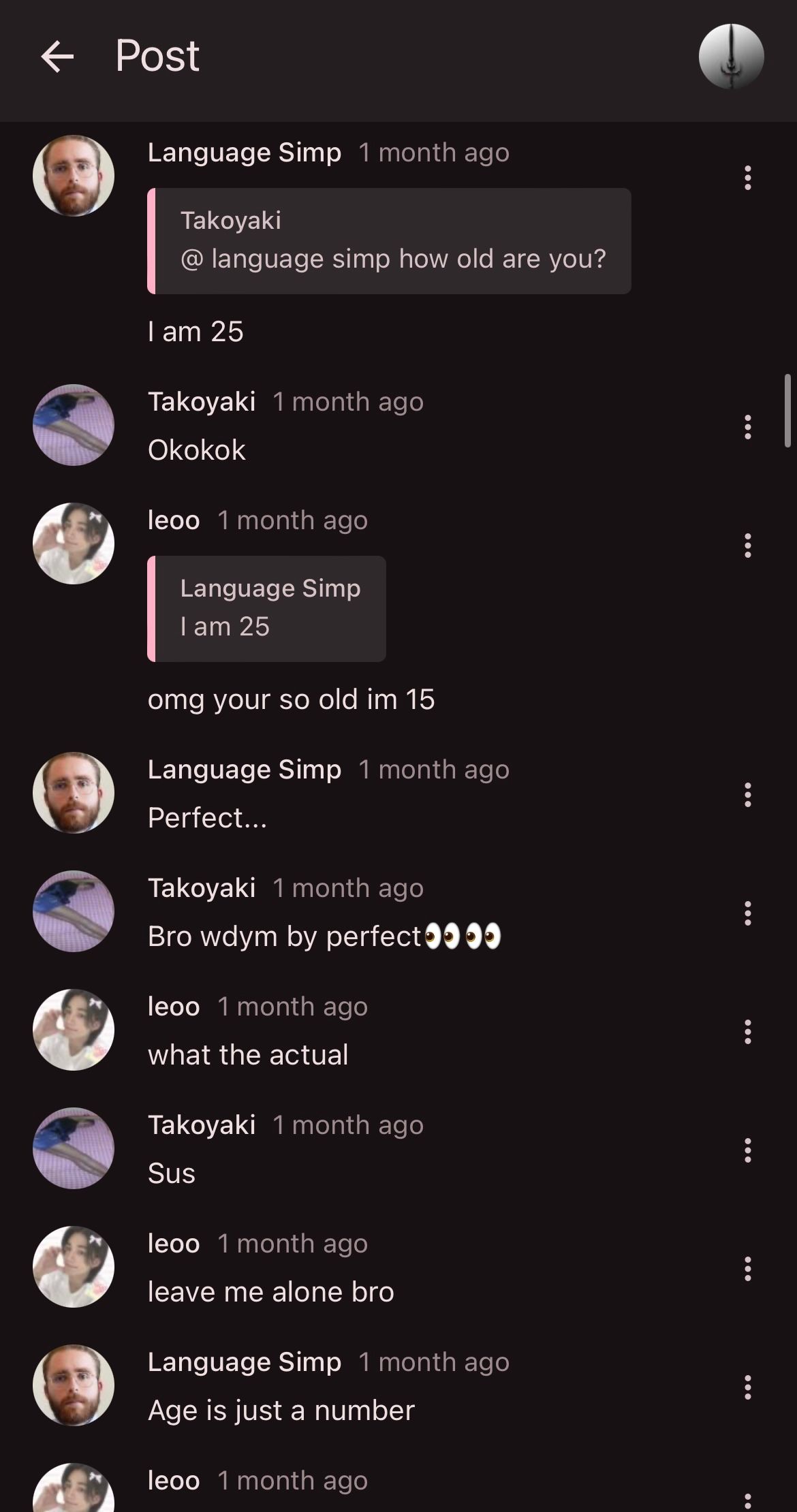Open options for "Bro wdym by perfect" comment
Image resolution: width=797 pixels, height=1512 pixels.
(x=747, y=913)
